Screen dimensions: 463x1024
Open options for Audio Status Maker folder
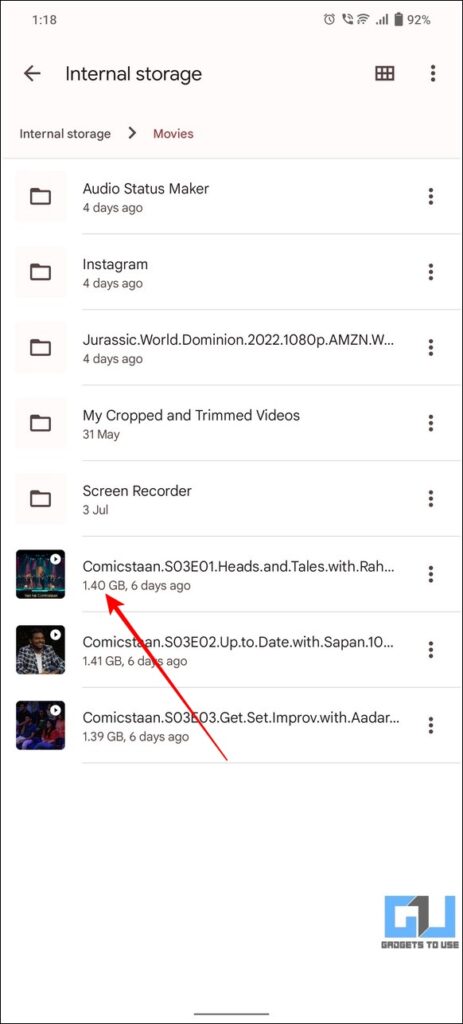pyautogui.click(x=430, y=196)
